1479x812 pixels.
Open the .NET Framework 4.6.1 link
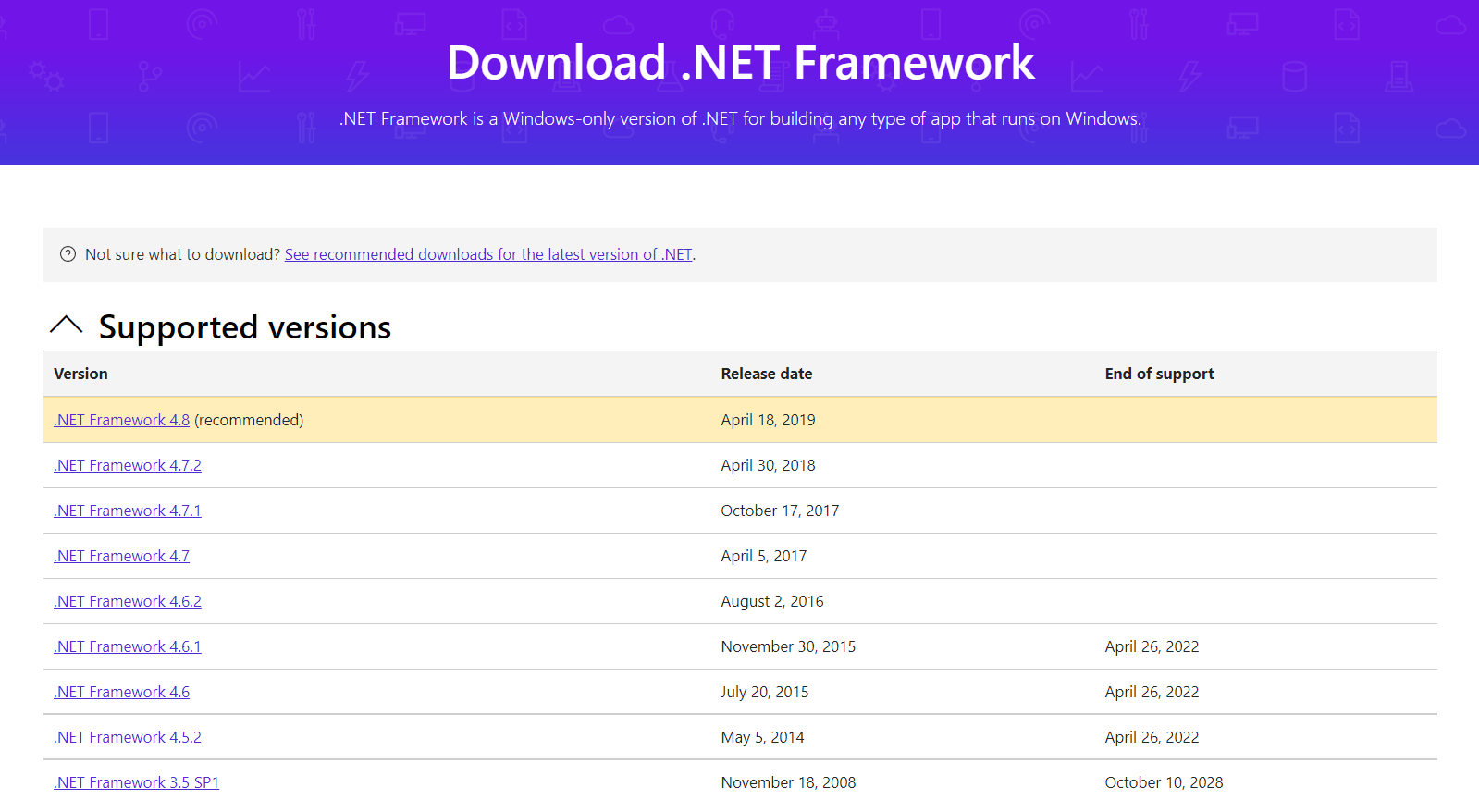coord(127,646)
